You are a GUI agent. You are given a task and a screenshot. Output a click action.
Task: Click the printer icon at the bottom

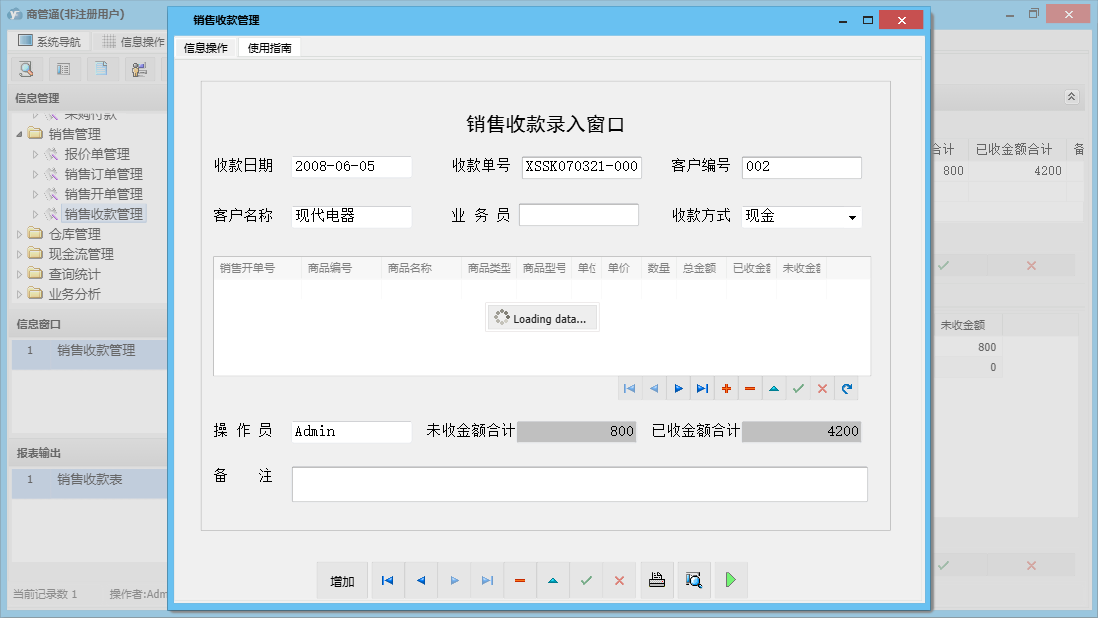coord(657,580)
